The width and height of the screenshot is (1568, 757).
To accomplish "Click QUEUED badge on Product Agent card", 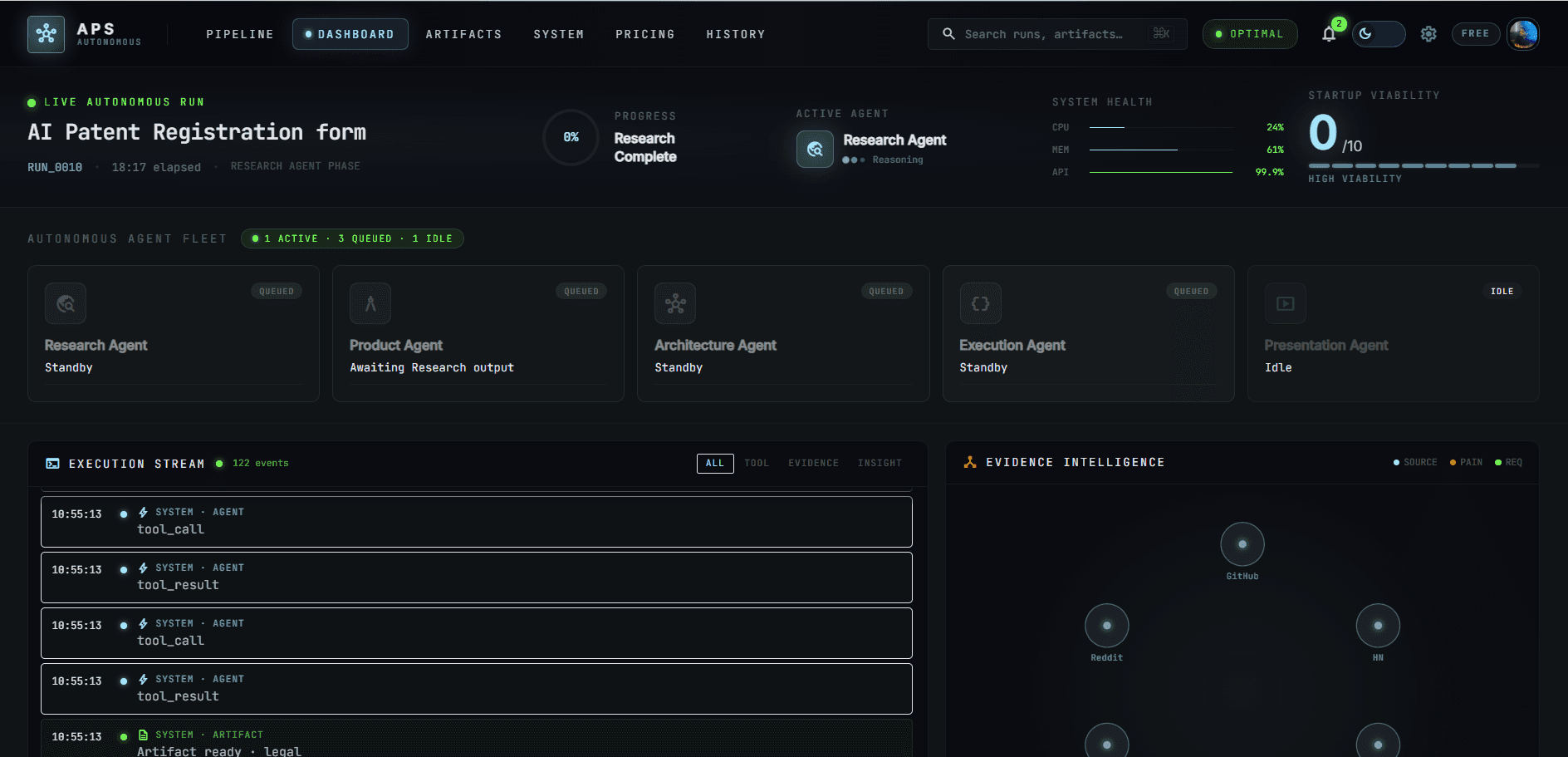I will click(x=581, y=292).
